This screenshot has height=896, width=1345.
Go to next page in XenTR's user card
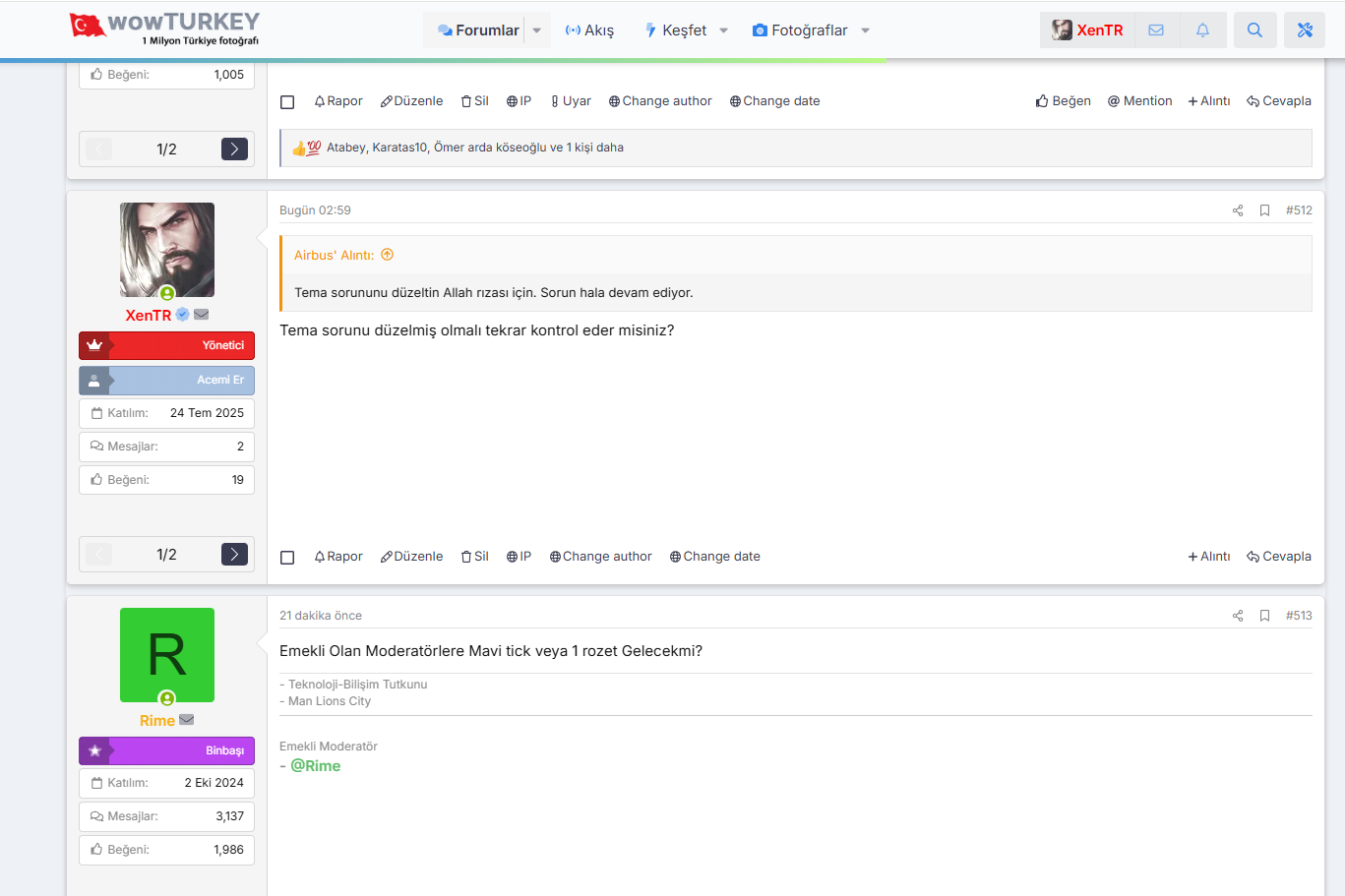[234, 555]
